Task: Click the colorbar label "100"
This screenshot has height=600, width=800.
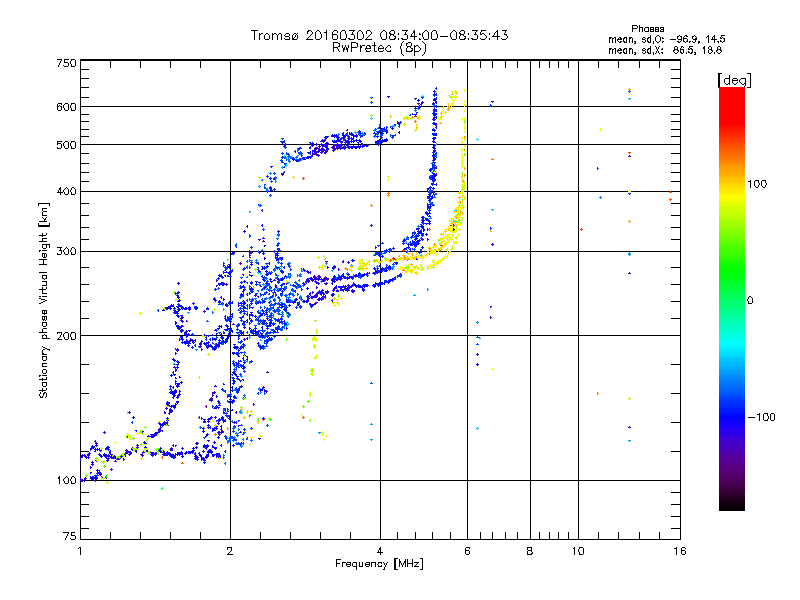Action: coord(757,184)
